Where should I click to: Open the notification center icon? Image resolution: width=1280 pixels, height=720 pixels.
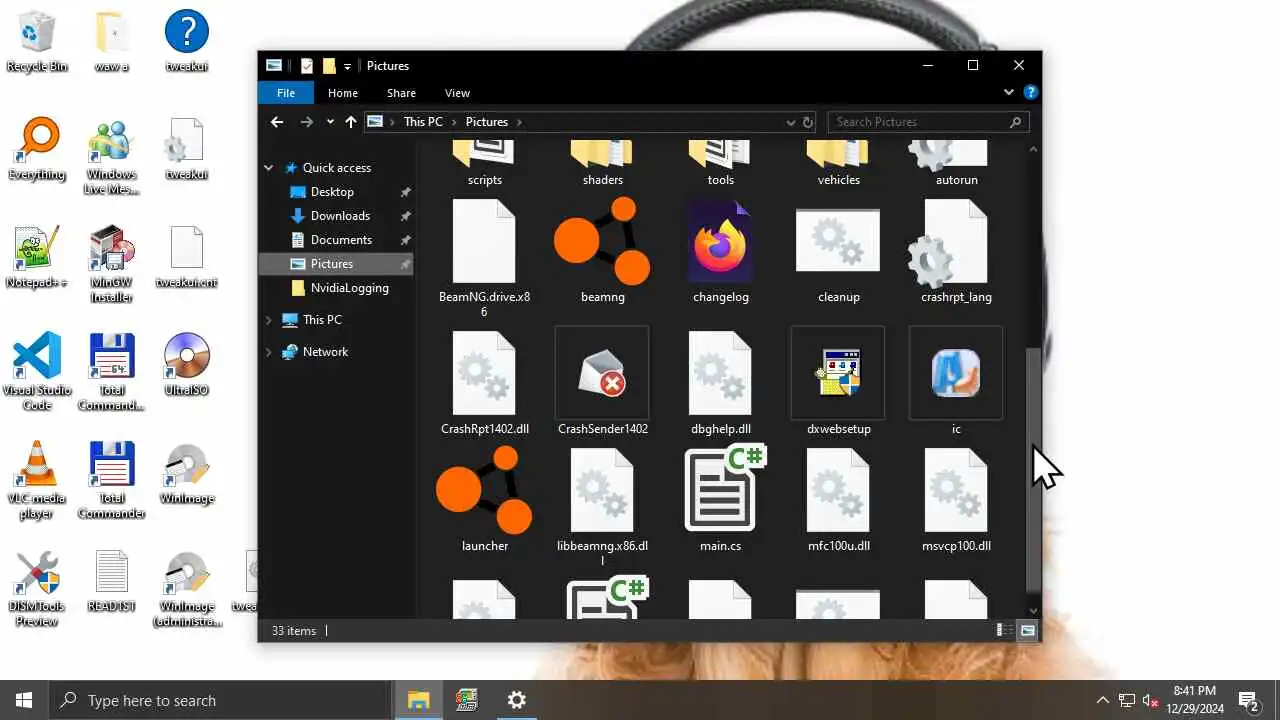[x=1248, y=700]
